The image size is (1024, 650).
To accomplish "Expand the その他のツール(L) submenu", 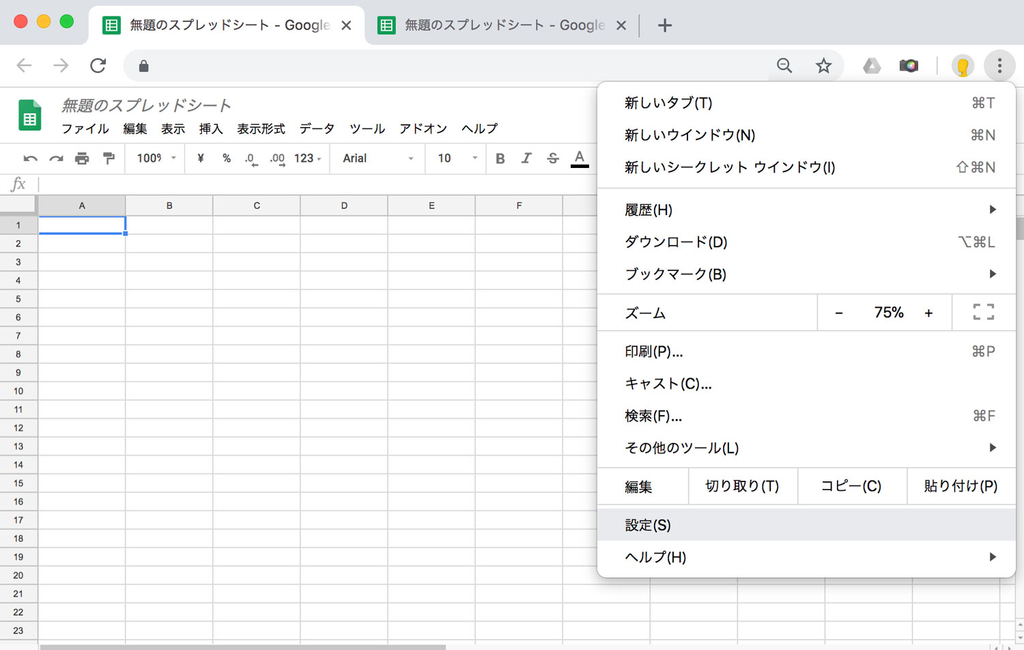I will pos(807,447).
